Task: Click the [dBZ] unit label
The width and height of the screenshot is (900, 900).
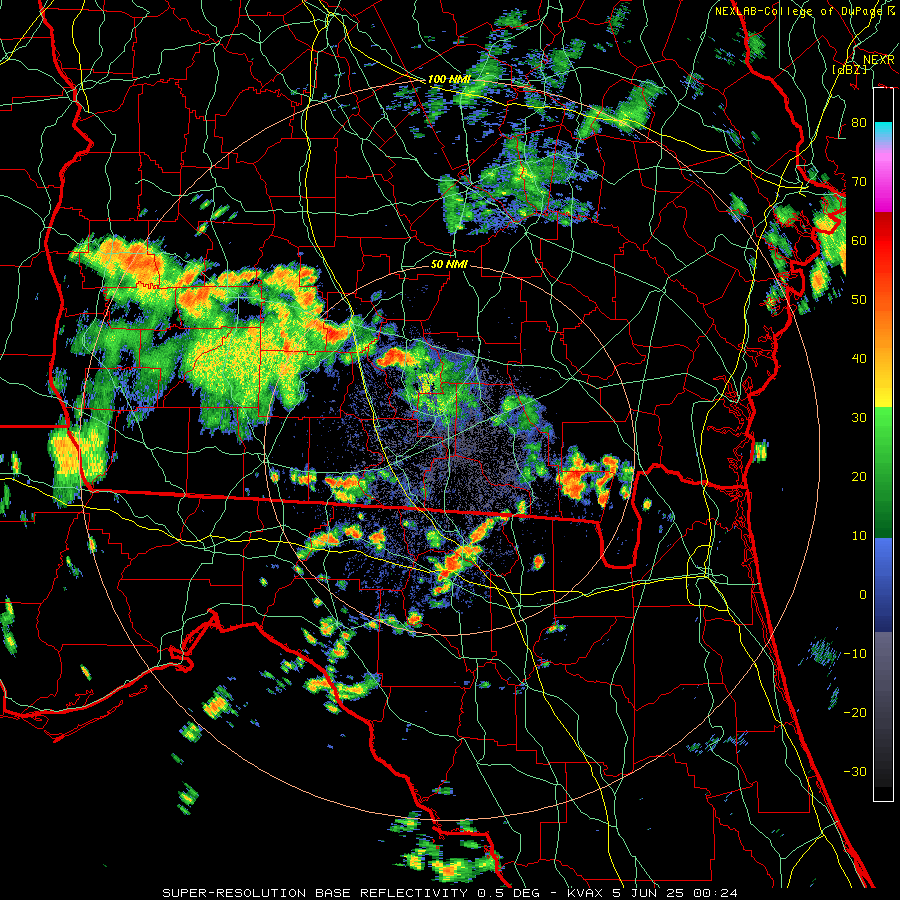Action: (849, 69)
